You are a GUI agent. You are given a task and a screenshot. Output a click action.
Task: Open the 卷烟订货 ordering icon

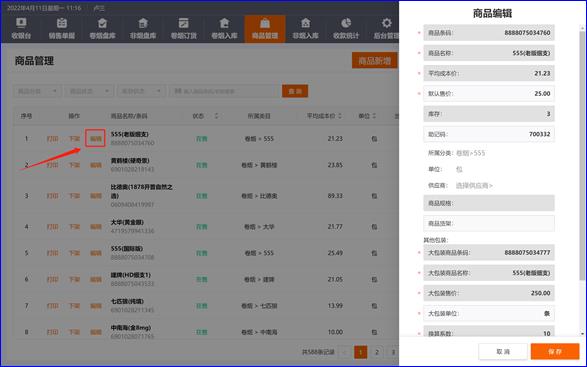[183, 23]
